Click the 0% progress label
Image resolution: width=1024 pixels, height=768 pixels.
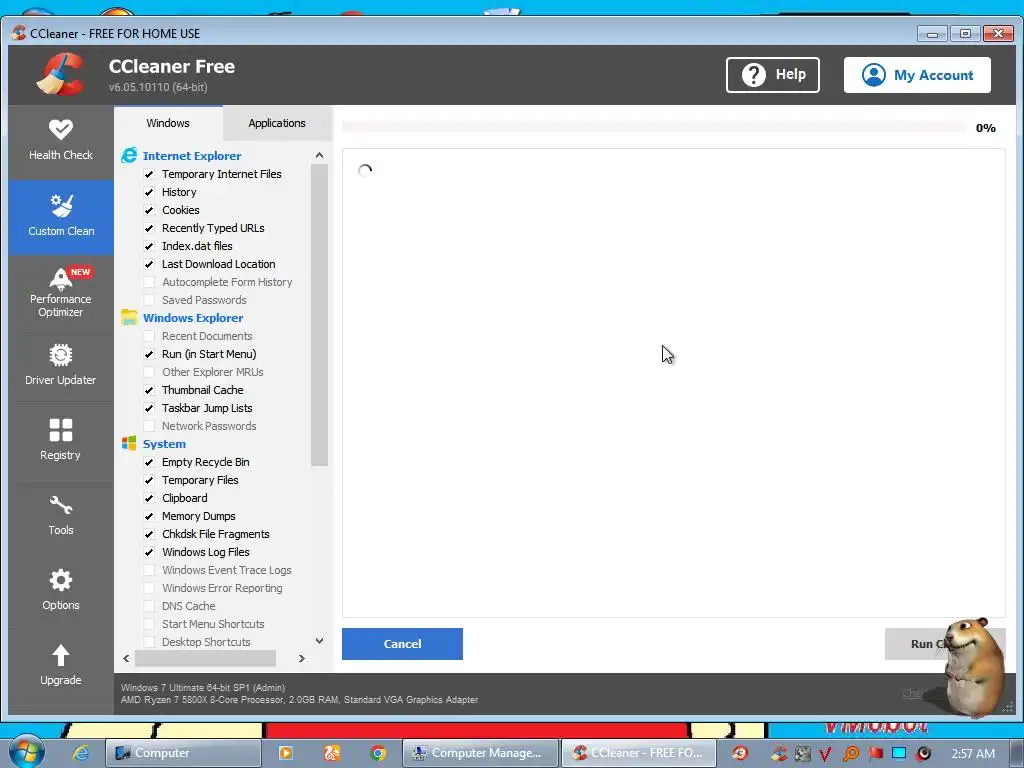tap(985, 128)
